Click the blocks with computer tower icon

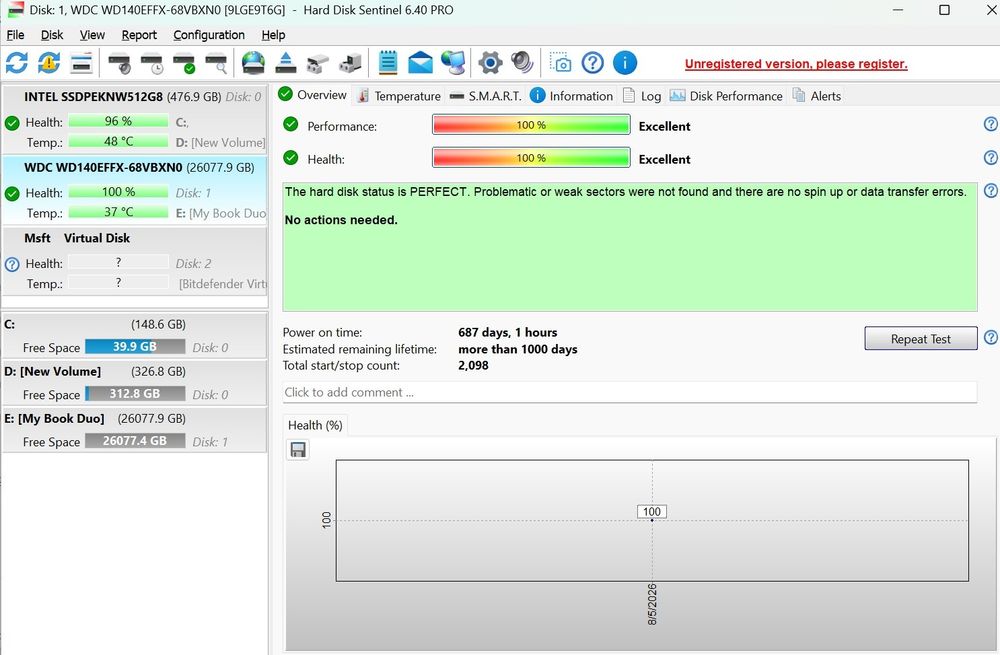point(351,63)
